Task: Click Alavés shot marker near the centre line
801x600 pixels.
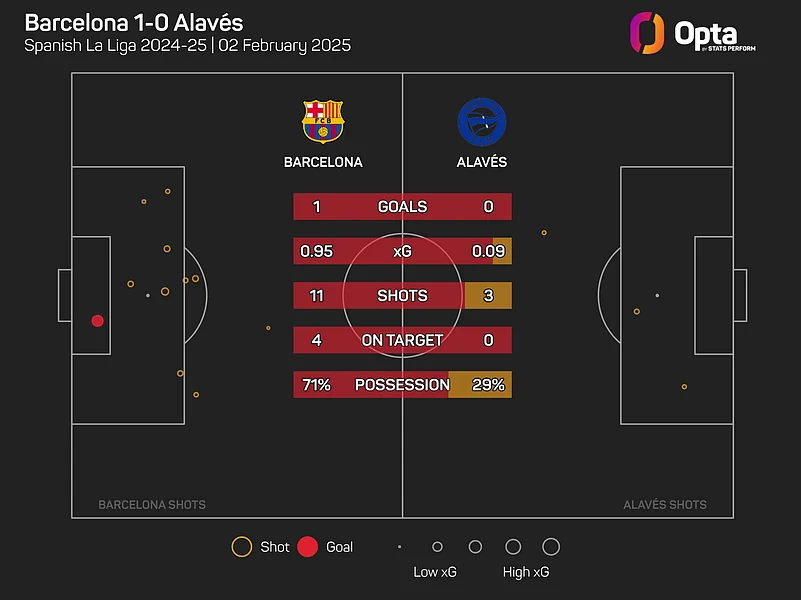Action: 544,233
